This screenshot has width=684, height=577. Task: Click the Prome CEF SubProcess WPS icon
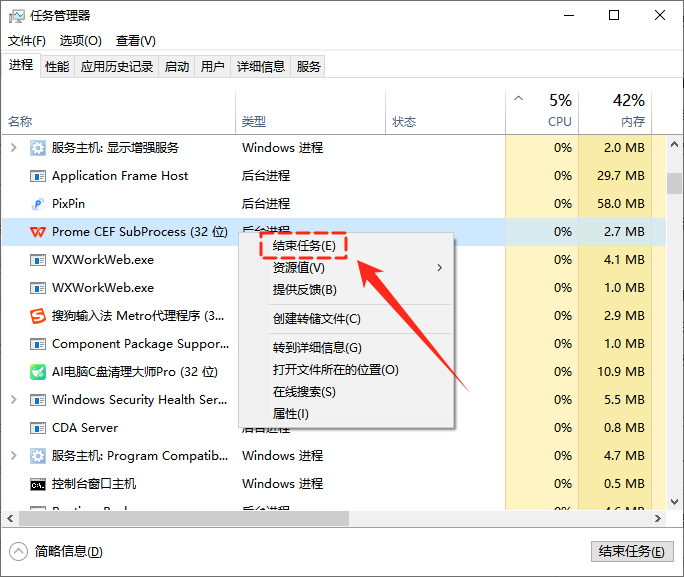38,232
